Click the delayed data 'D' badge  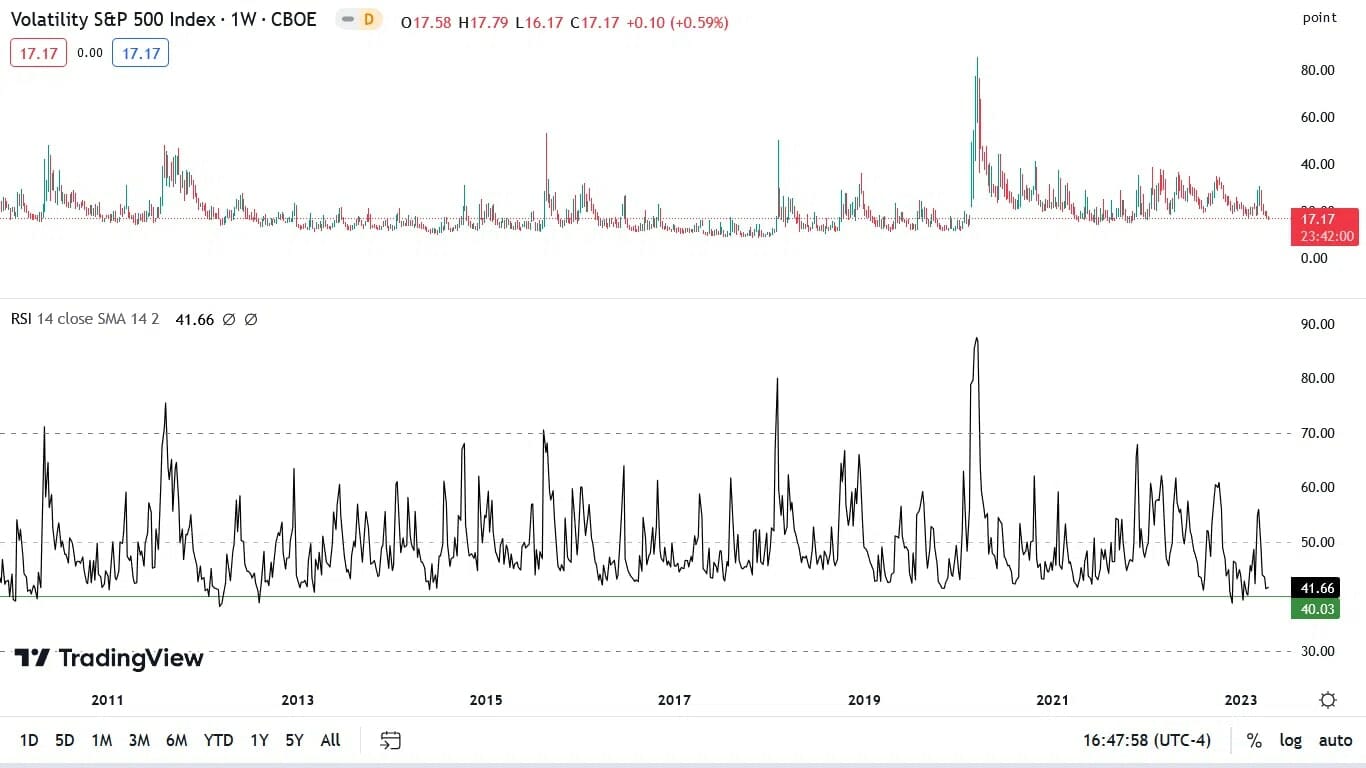369,19
